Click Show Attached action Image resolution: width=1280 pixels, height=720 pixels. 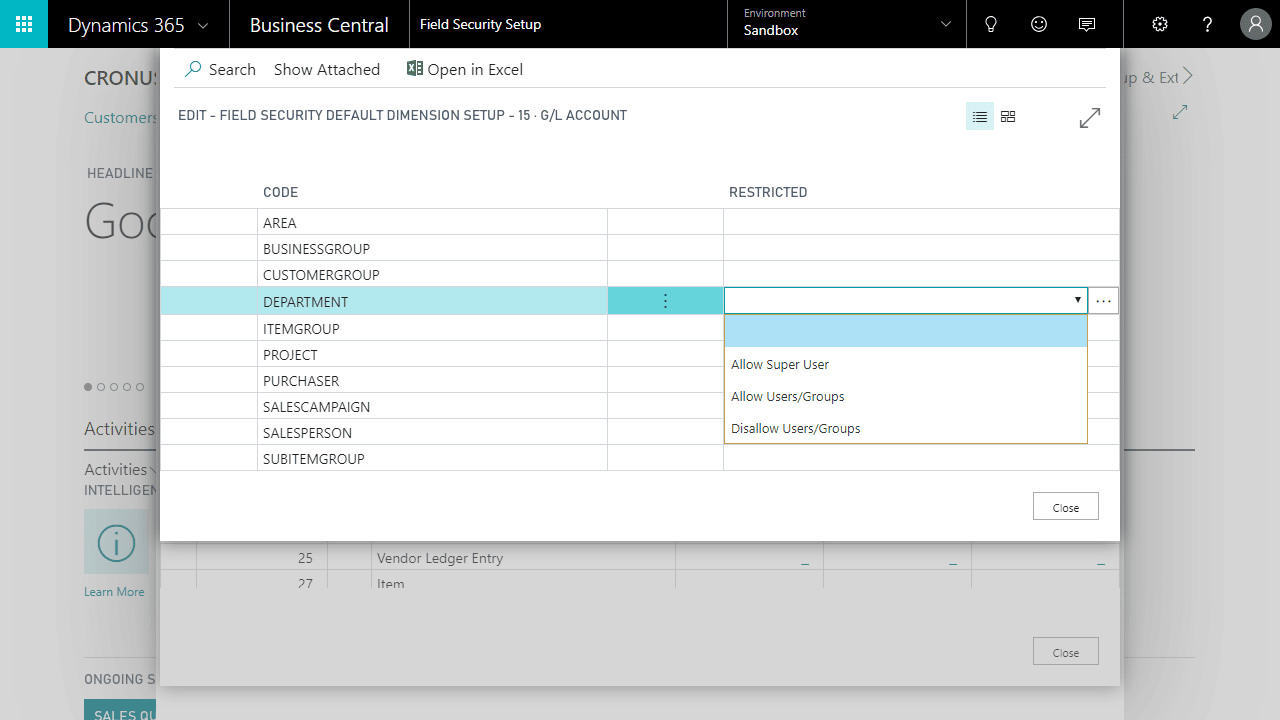coord(327,69)
